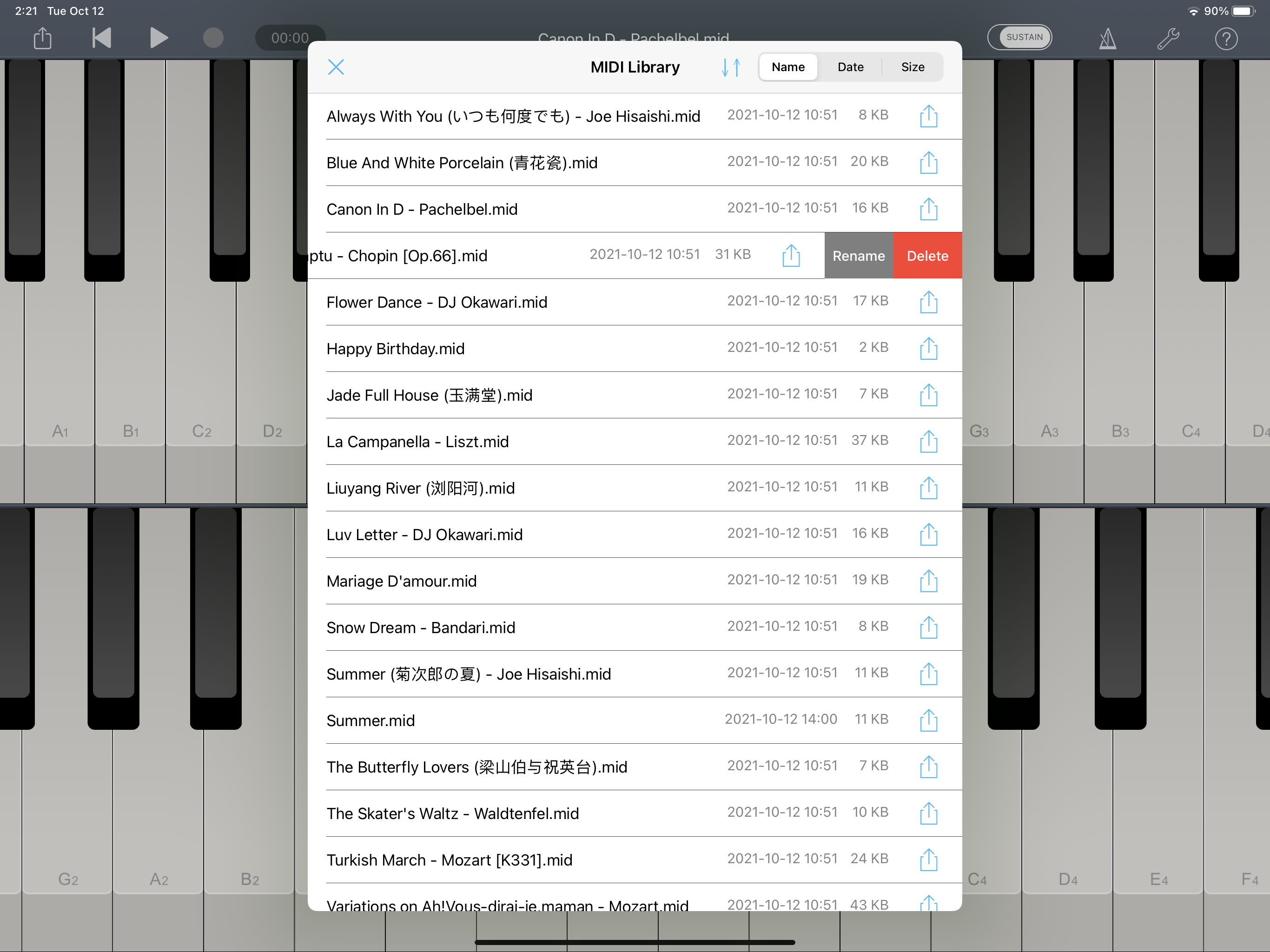The height and width of the screenshot is (952, 1270).
Task: Share Turkish March - Mozart.mid
Action: point(928,860)
